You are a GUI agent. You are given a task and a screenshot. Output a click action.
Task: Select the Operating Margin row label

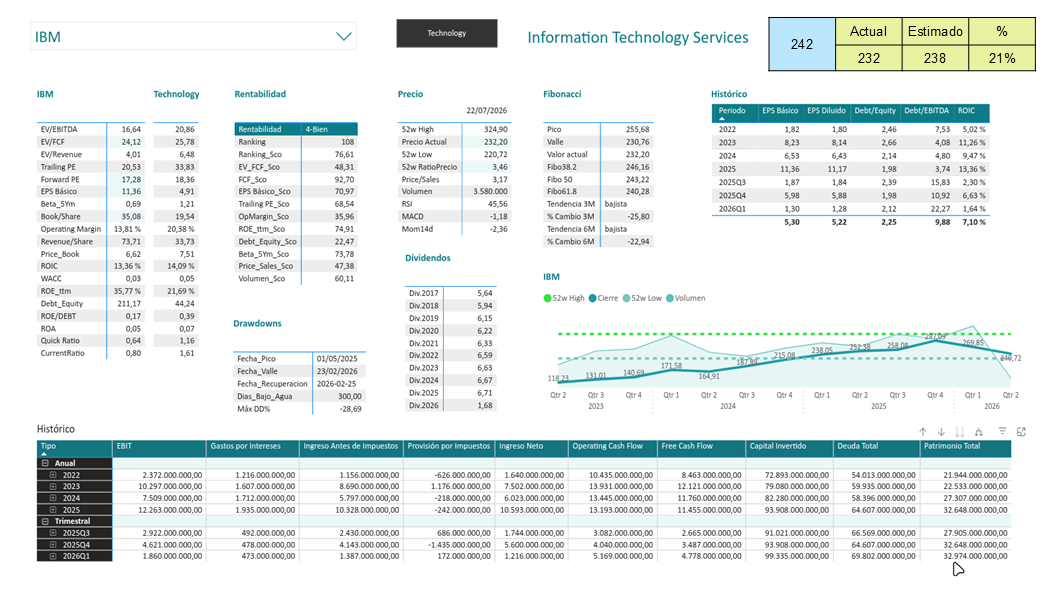coord(70,229)
